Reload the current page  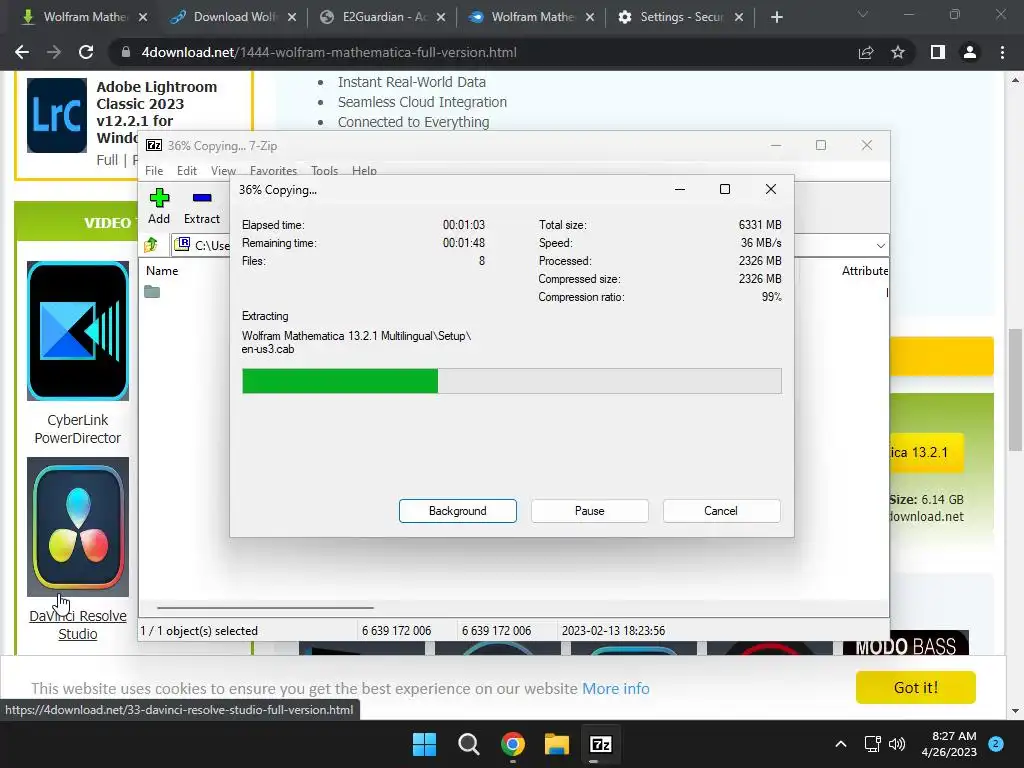coord(86,52)
